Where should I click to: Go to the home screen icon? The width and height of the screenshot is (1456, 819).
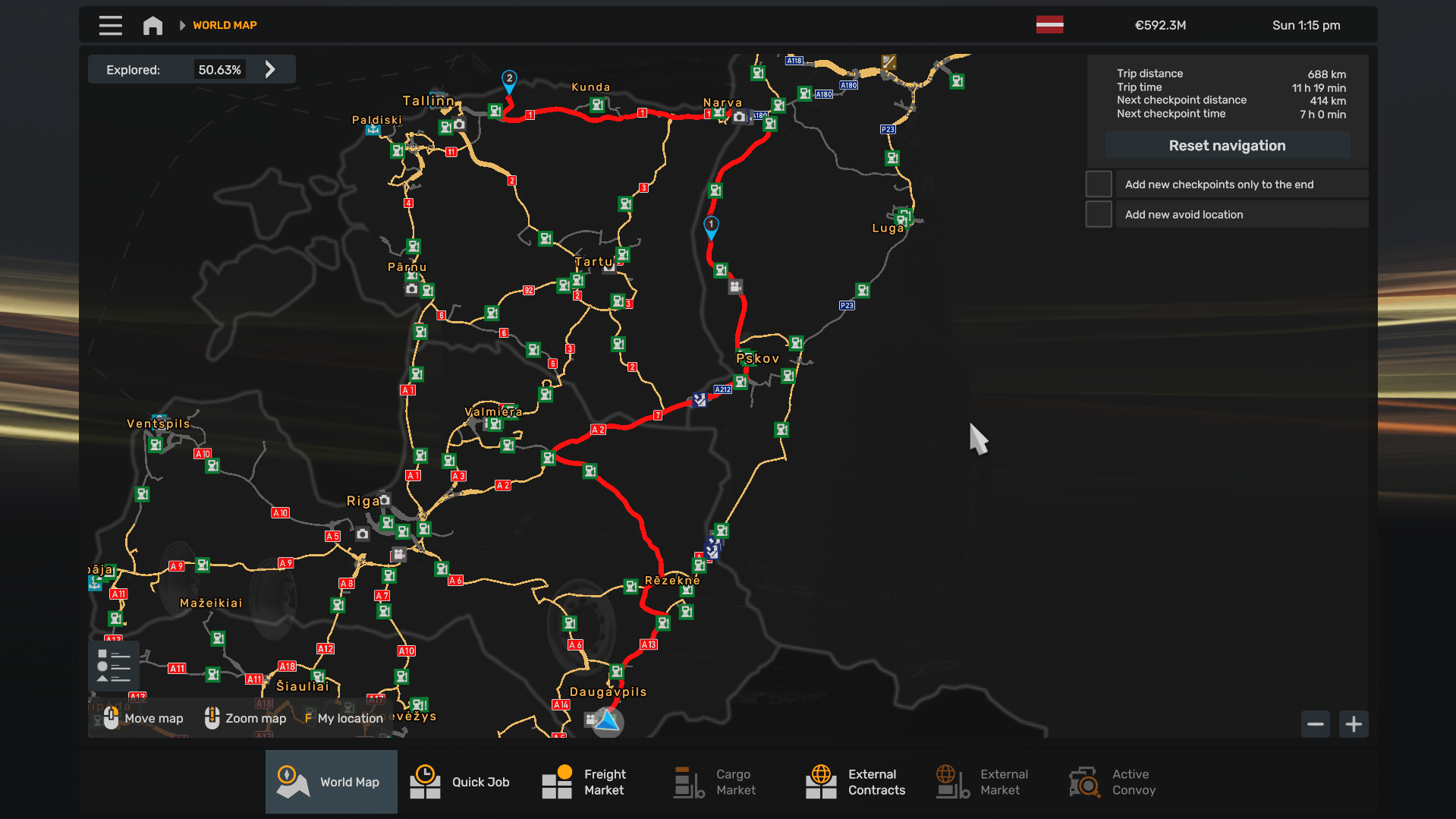pos(153,25)
